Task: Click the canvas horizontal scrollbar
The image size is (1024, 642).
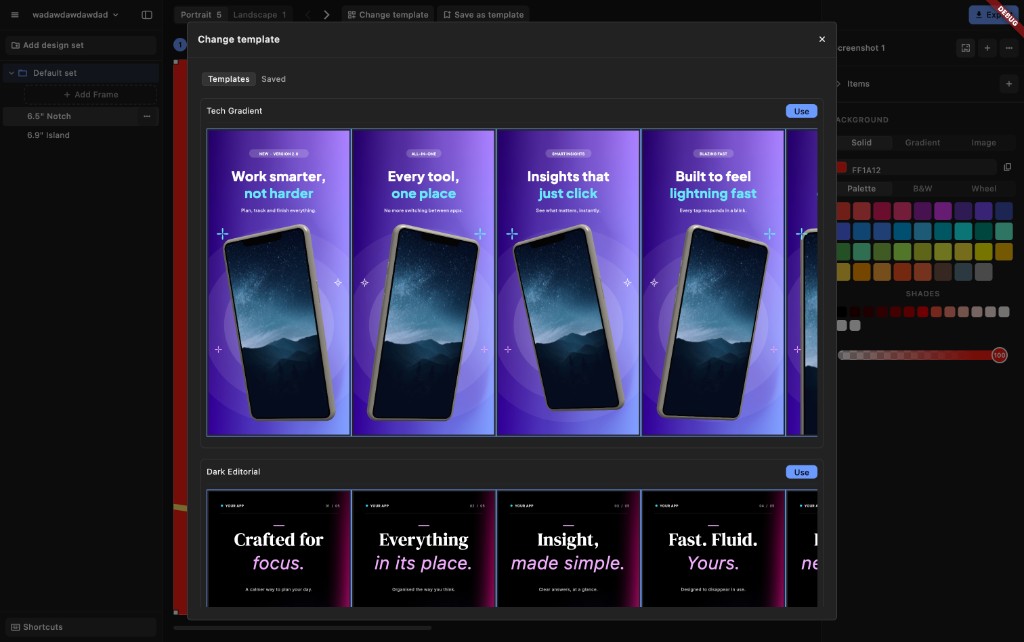Action: coord(302,628)
